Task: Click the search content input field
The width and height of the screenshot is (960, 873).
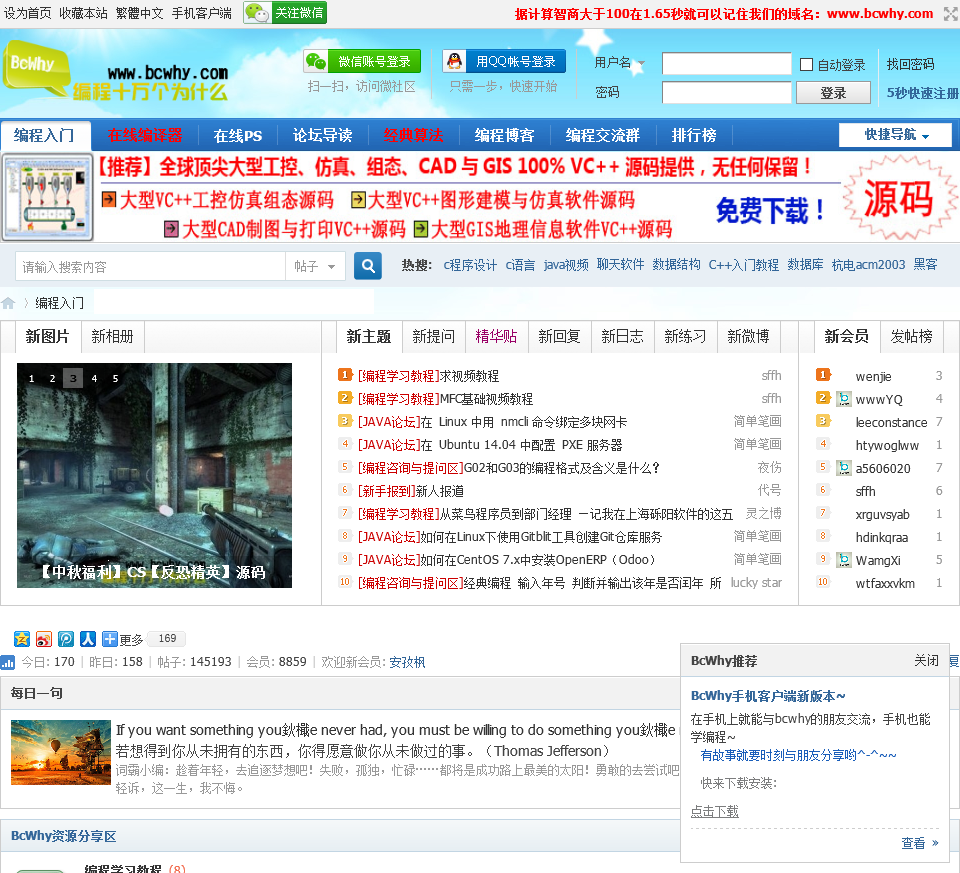Action: [x=150, y=266]
